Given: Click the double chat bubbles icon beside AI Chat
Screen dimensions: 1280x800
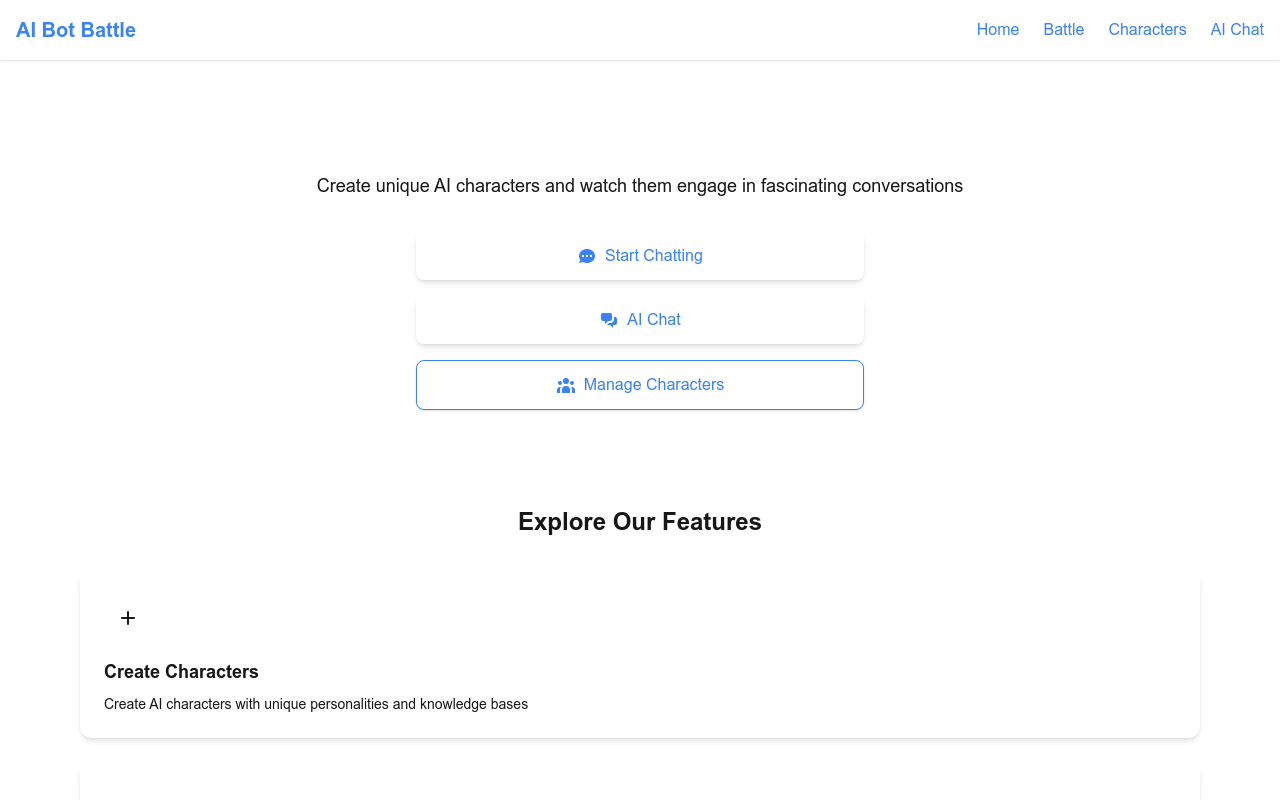Looking at the screenshot, I should tap(609, 320).
